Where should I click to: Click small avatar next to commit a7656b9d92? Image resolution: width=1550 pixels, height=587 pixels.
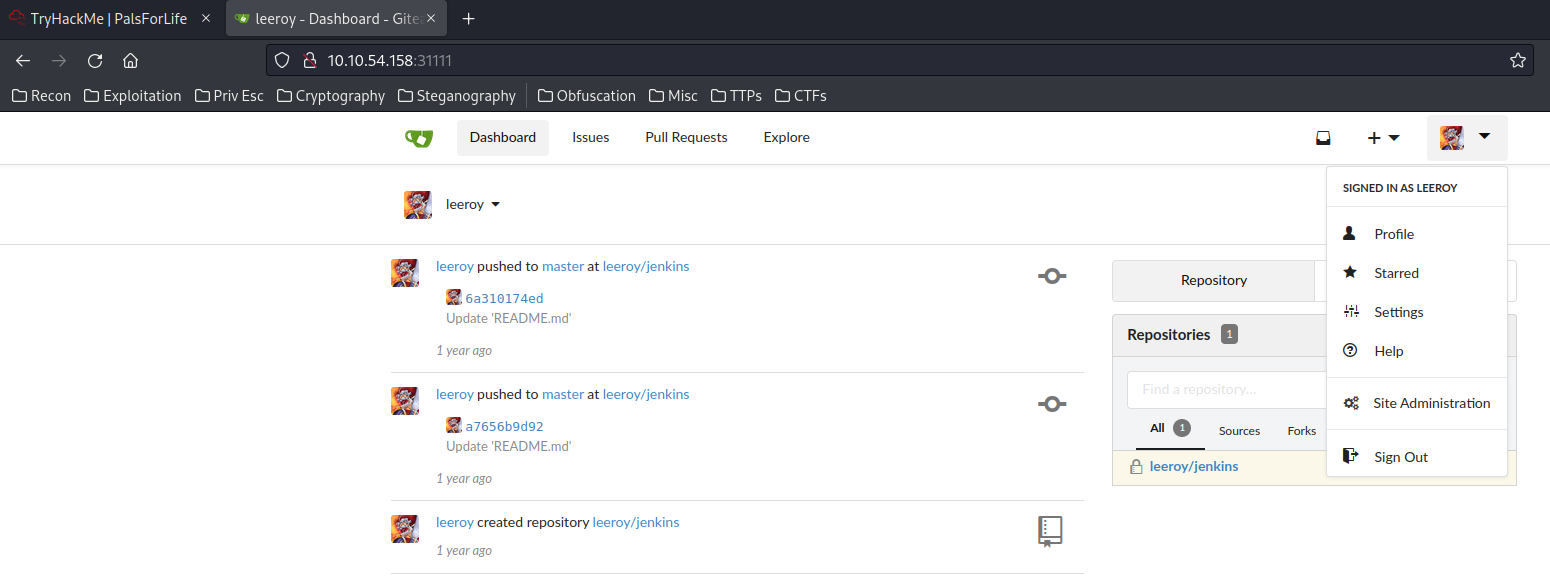454,425
